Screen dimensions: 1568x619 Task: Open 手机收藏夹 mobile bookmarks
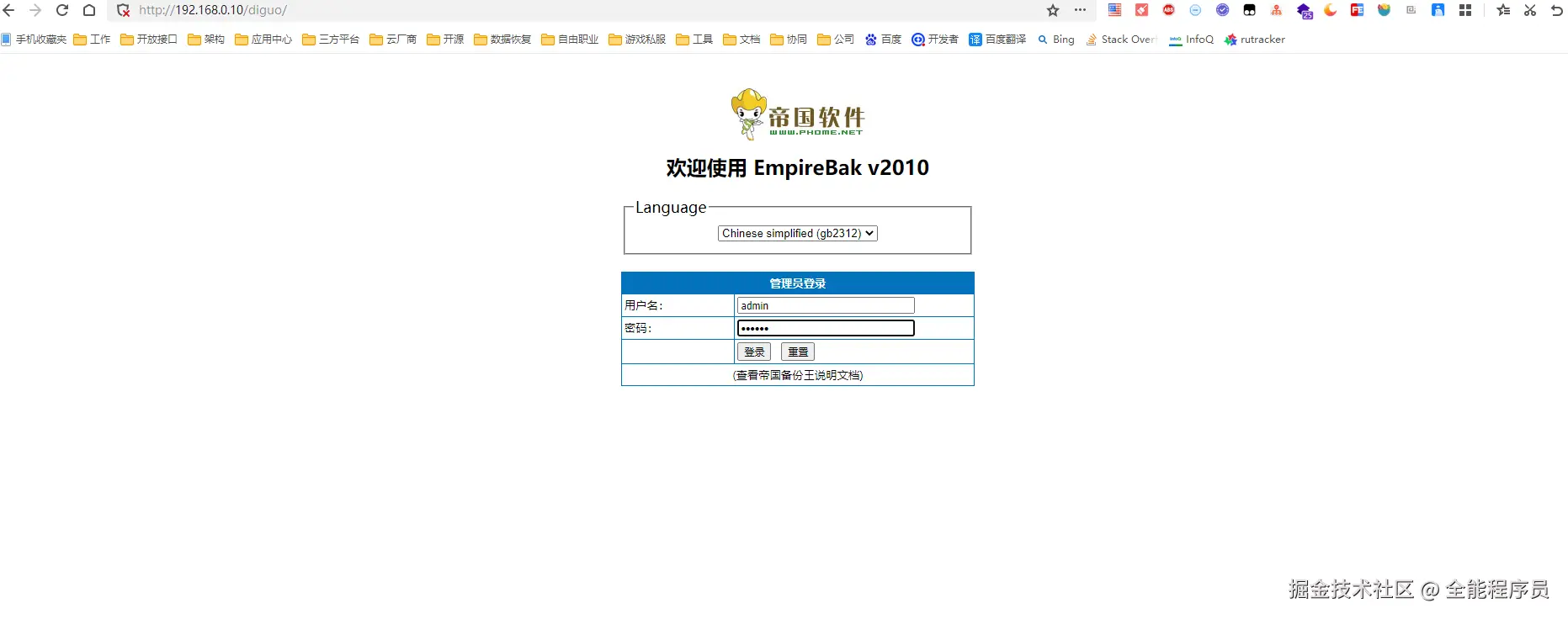click(x=34, y=40)
